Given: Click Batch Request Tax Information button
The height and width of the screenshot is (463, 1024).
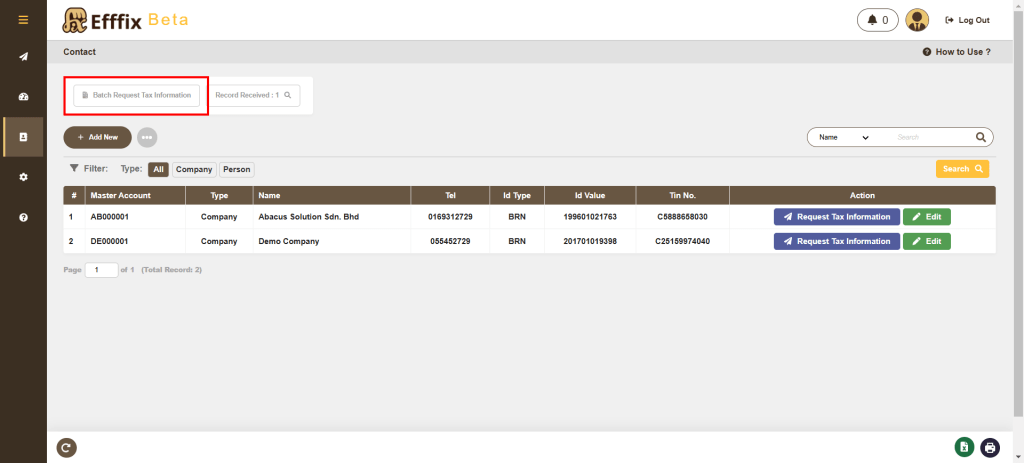Looking at the screenshot, I should (136, 95).
